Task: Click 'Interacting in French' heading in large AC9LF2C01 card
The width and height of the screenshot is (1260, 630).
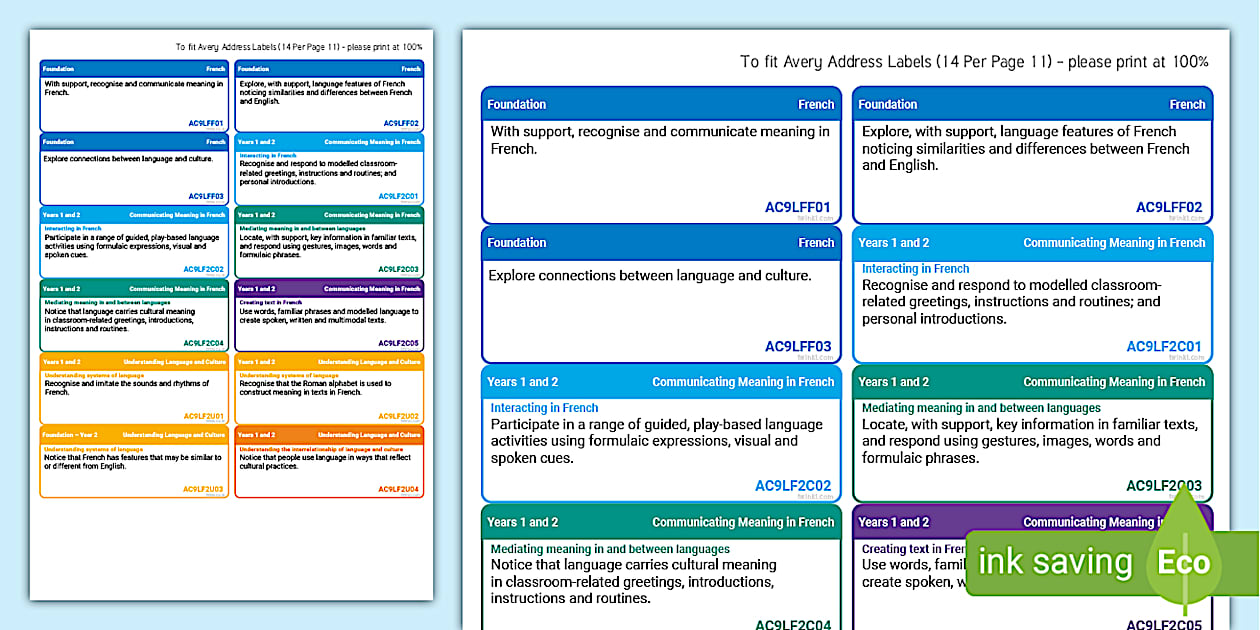Action: 916,269
